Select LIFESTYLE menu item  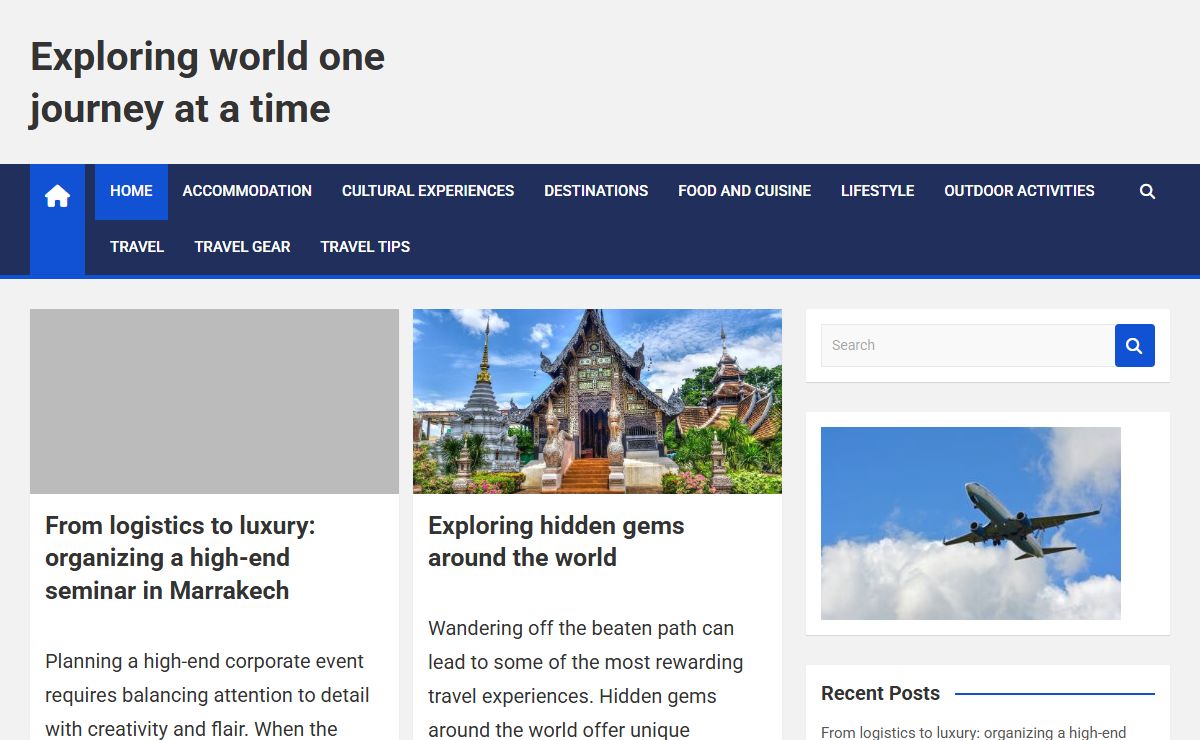(x=877, y=191)
